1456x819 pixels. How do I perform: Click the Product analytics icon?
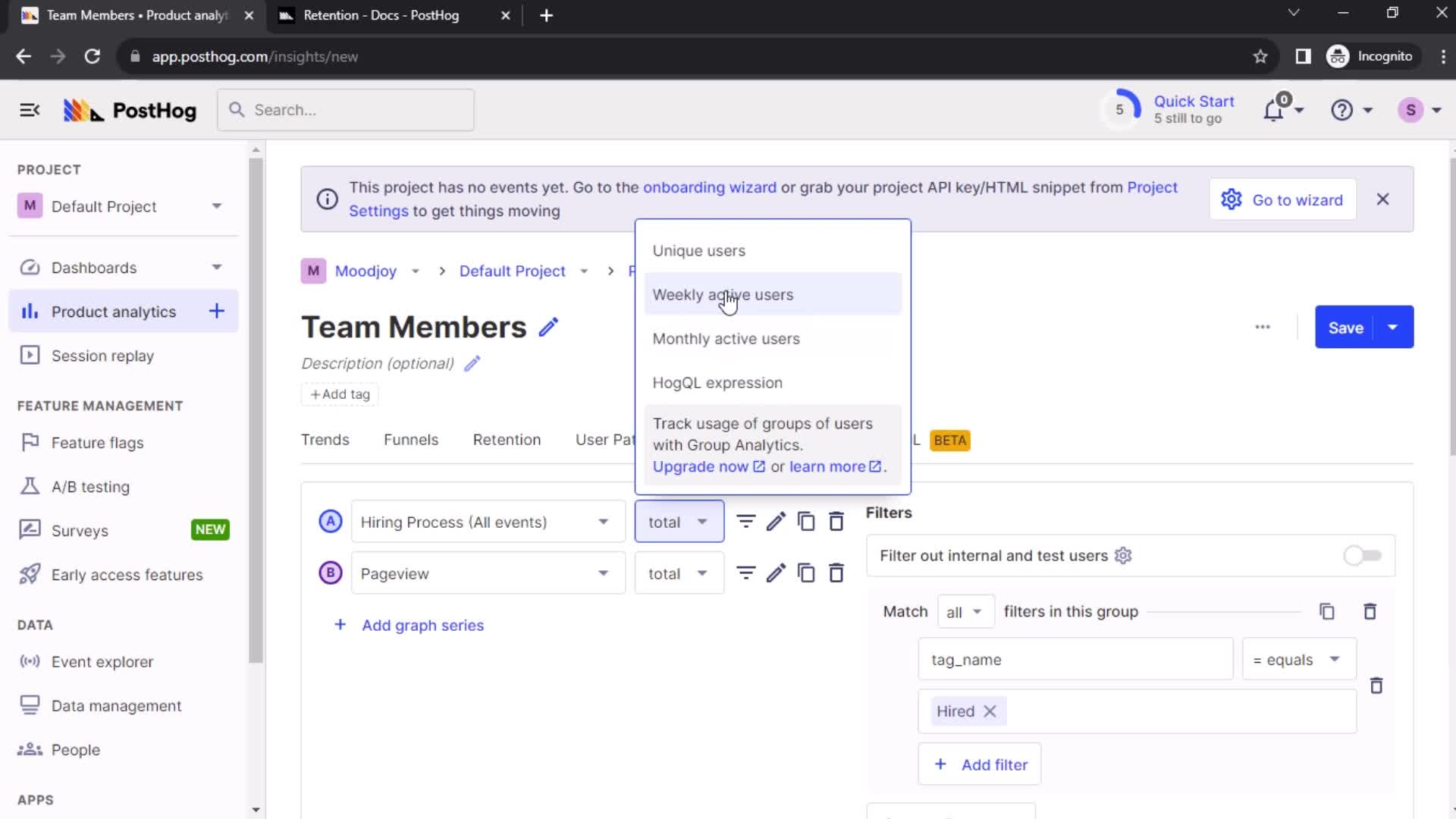[x=26, y=311]
